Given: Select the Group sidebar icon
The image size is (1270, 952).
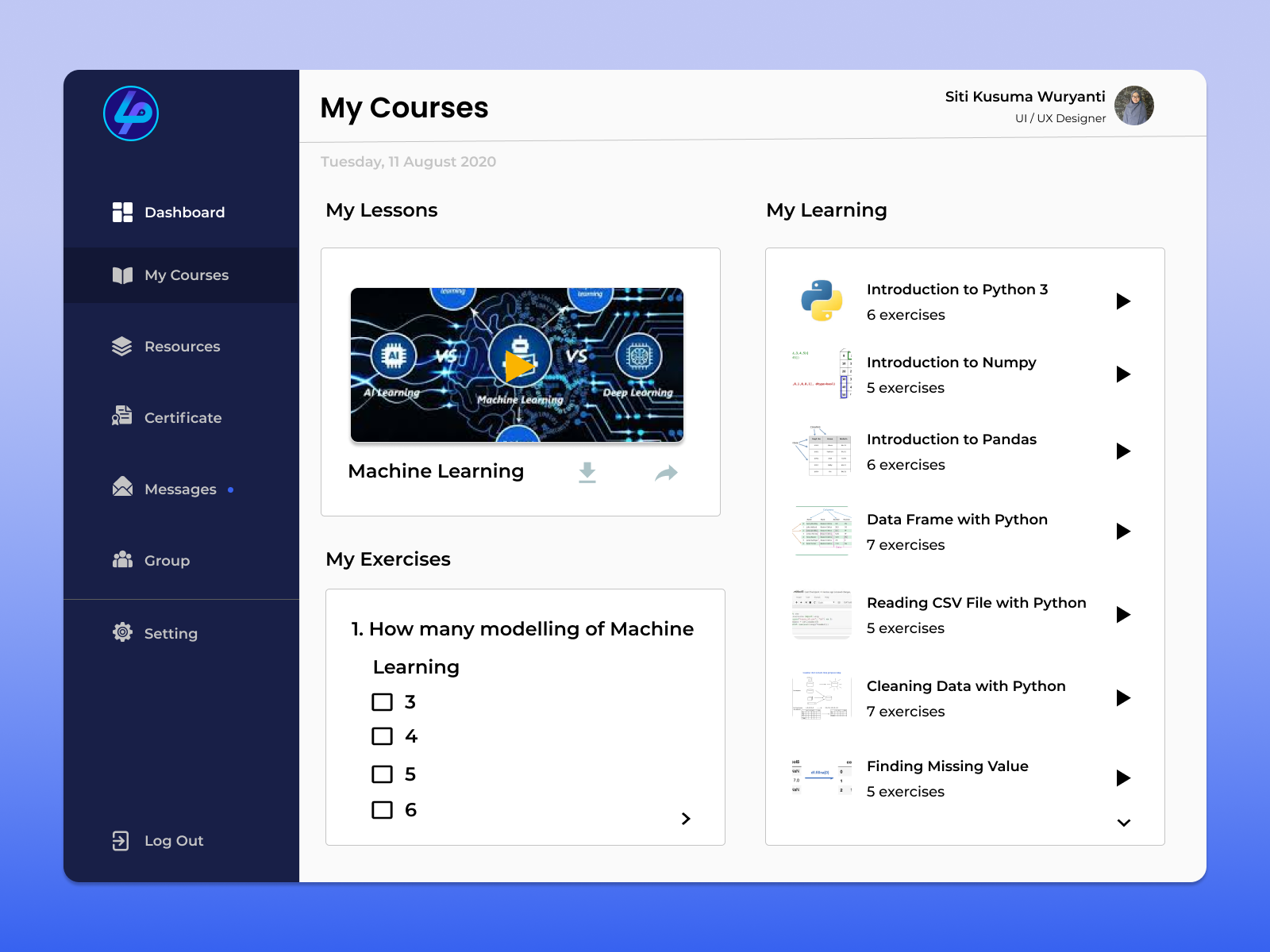Looking at the screenshot, I should click(x=122, y=560).
